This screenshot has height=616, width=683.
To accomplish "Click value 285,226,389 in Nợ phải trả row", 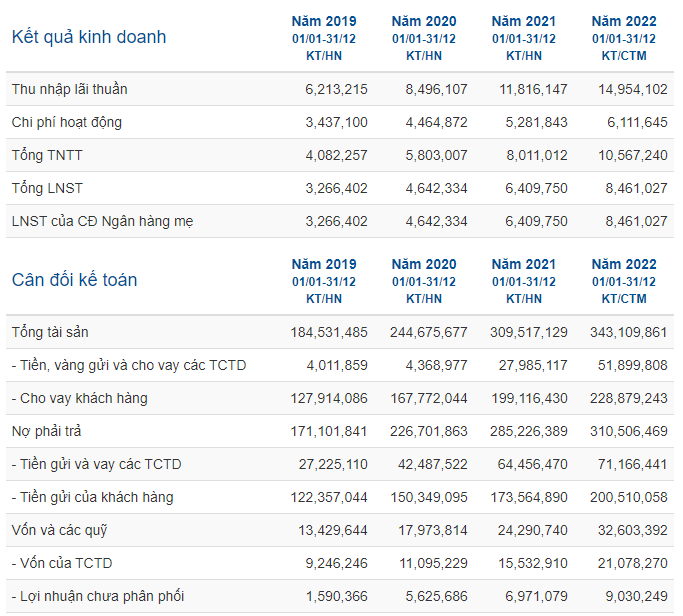I will 529,431.
